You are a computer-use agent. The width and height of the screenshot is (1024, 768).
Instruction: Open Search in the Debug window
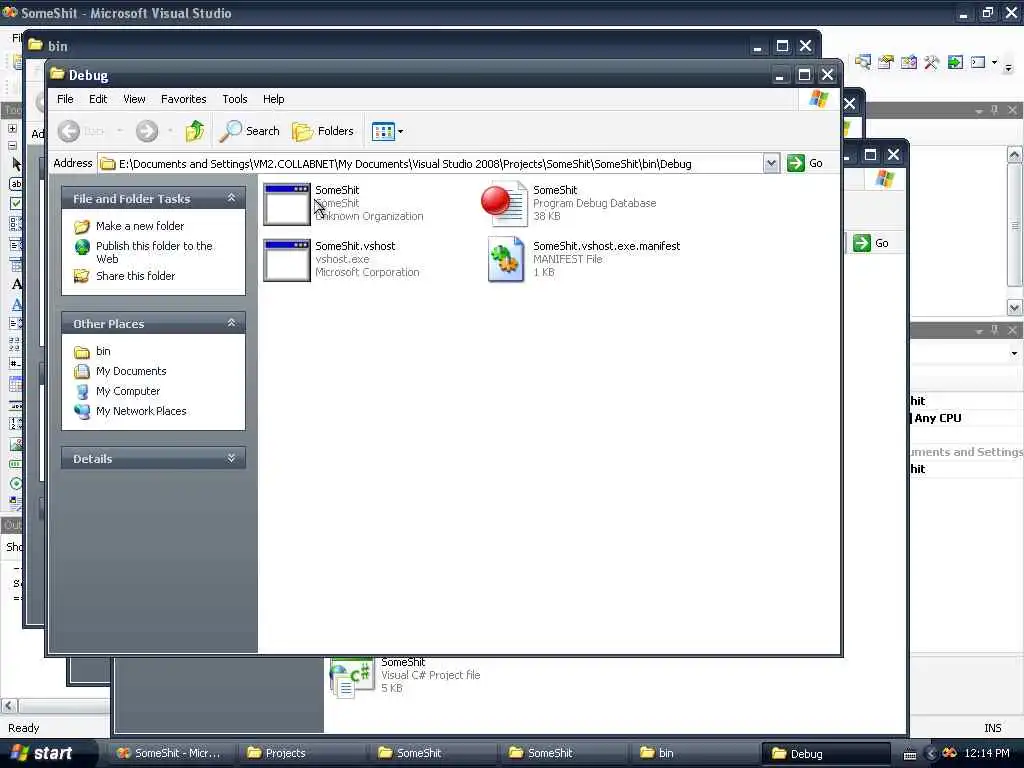[249, 131]
